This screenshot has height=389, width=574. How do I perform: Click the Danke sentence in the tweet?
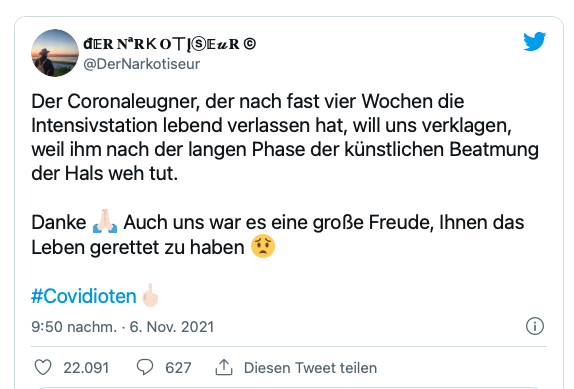coord(59,222)
